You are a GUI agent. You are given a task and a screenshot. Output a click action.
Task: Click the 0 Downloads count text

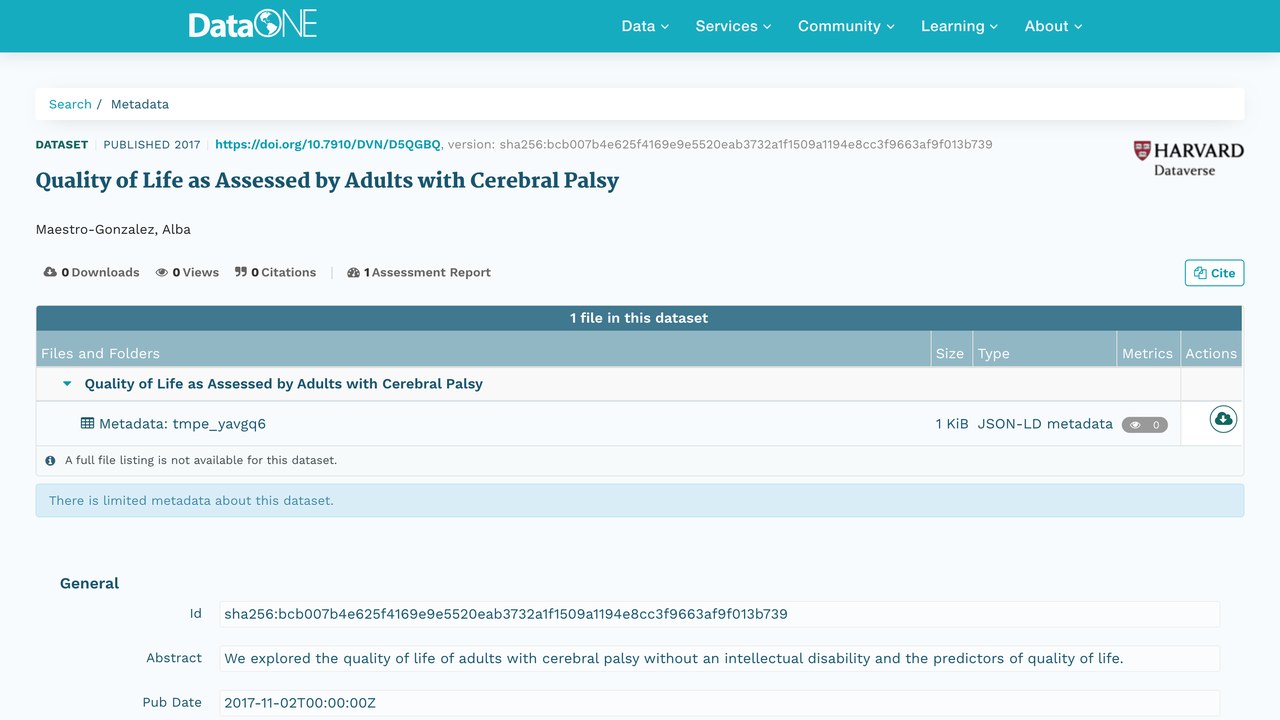(100, 272)
